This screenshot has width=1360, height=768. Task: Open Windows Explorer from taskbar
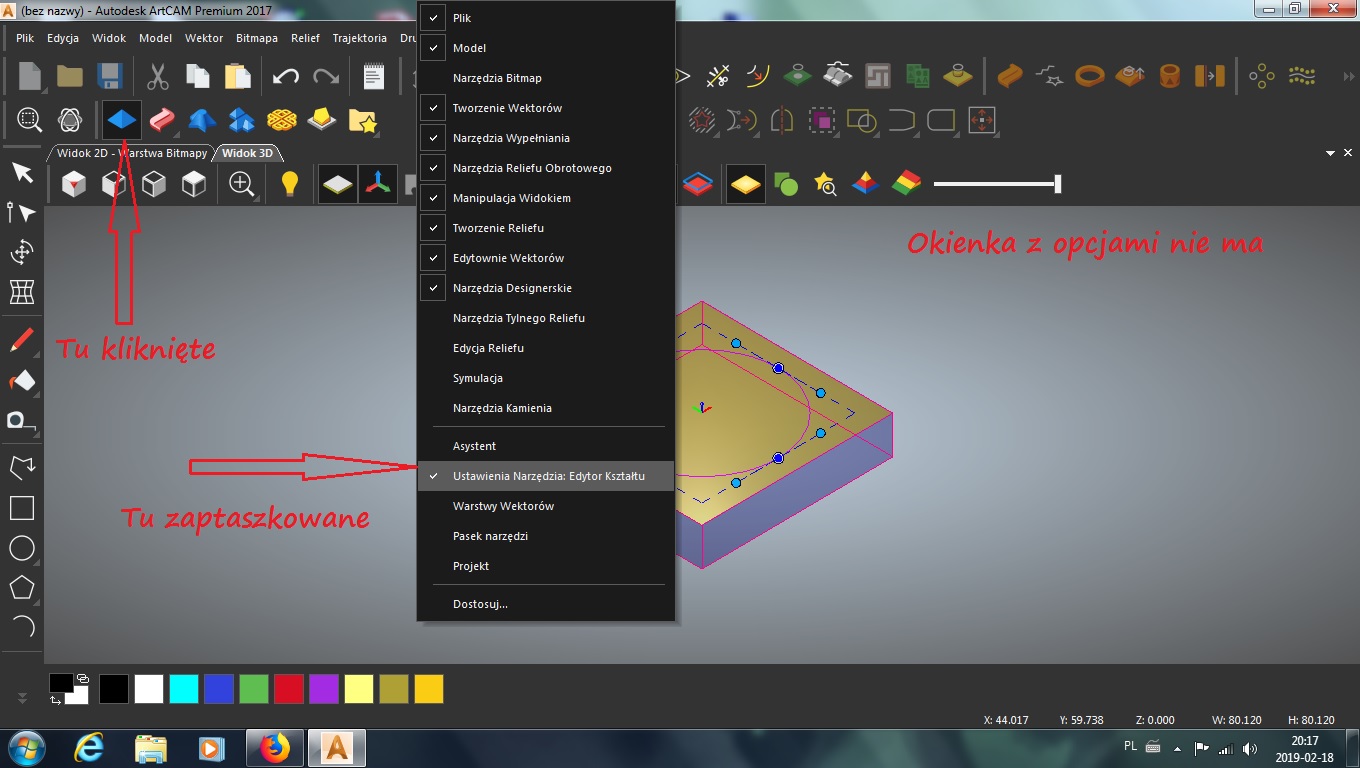click(x=151, y=748)
